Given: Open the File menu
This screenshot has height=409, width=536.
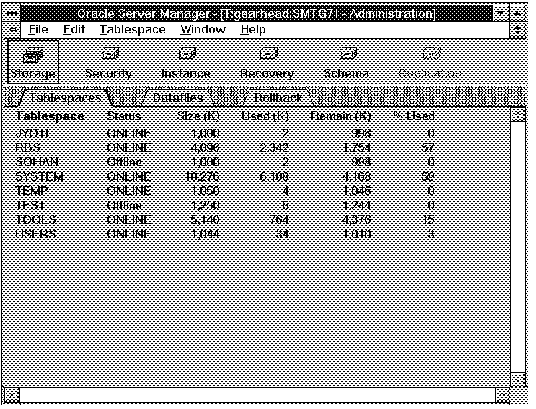Looking at the screenshot, I should click(x=38, y=30).
